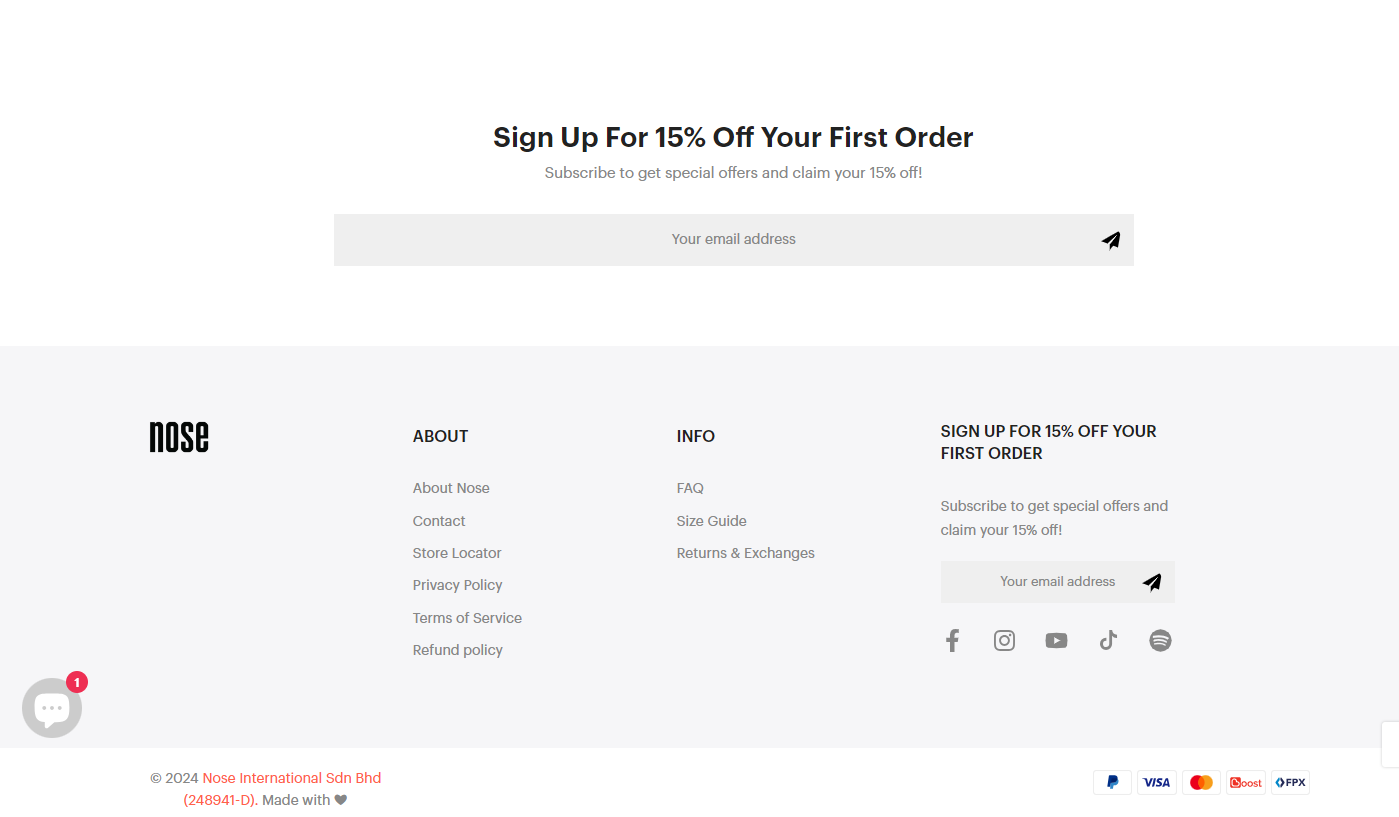1399x817 pixels.
Task: Submit footer email with paper plane icon
Action: (x=1152, y=582)
